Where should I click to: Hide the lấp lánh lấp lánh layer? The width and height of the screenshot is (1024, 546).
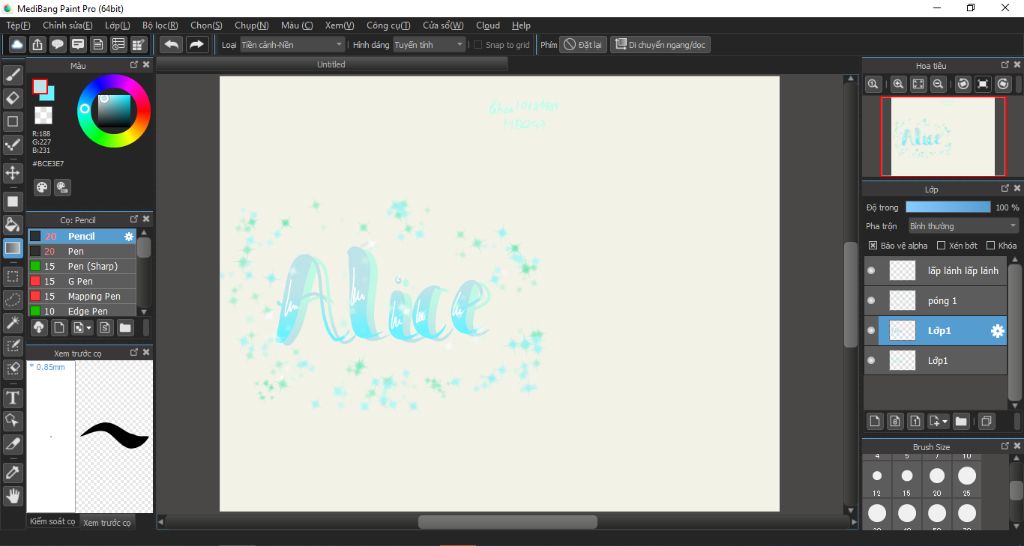point(871,270)
